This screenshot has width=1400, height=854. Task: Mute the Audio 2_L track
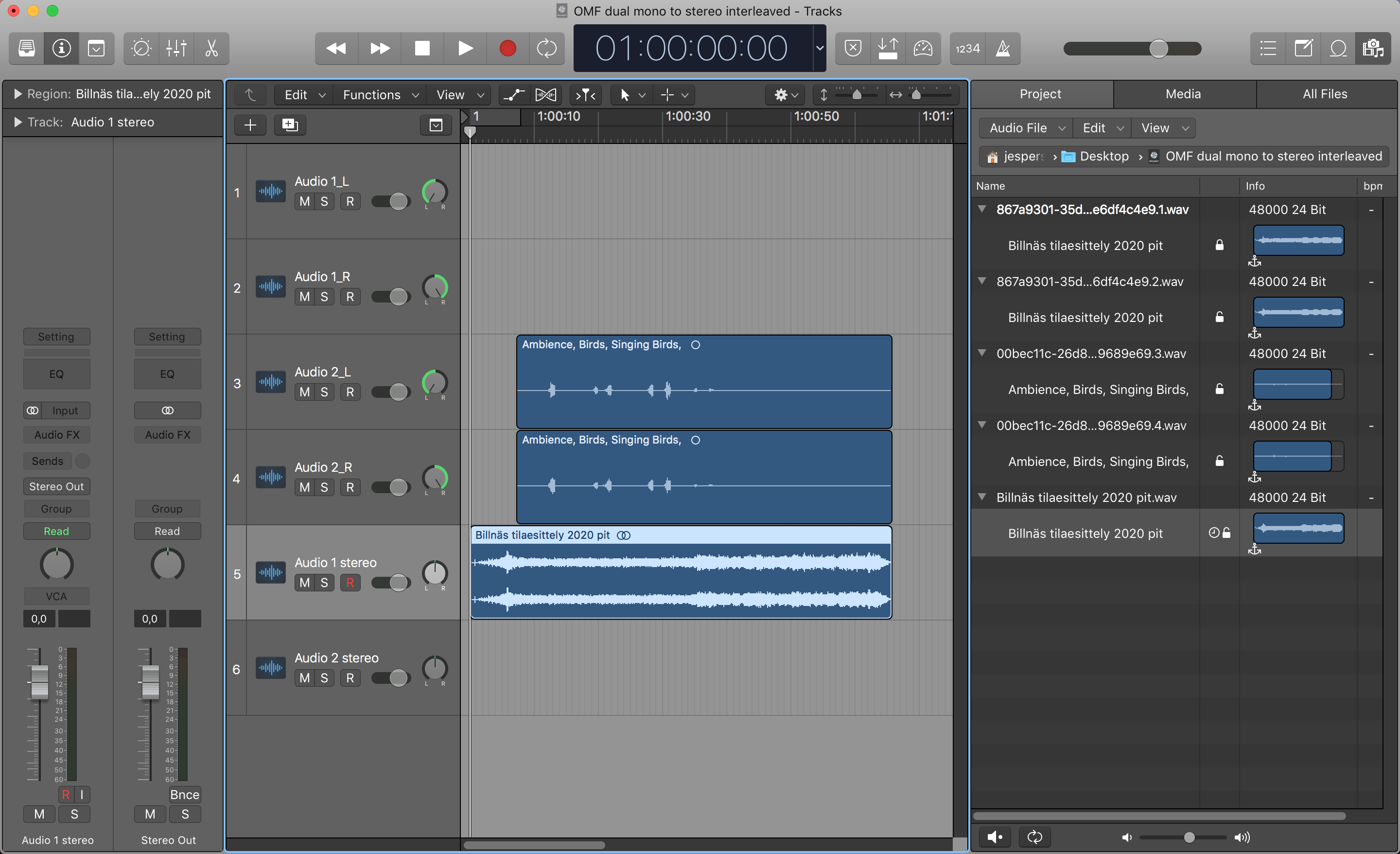[x=304, y=392]
